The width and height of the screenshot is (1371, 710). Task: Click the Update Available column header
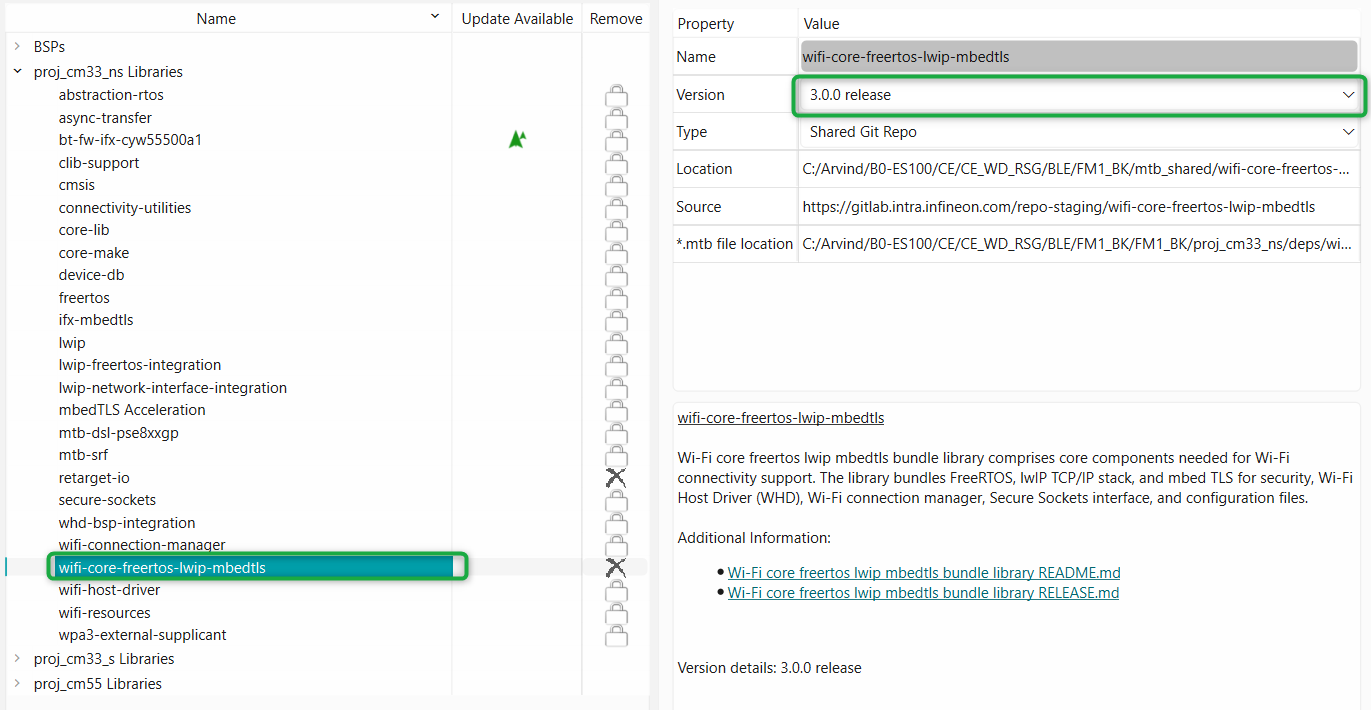(517, 18)
